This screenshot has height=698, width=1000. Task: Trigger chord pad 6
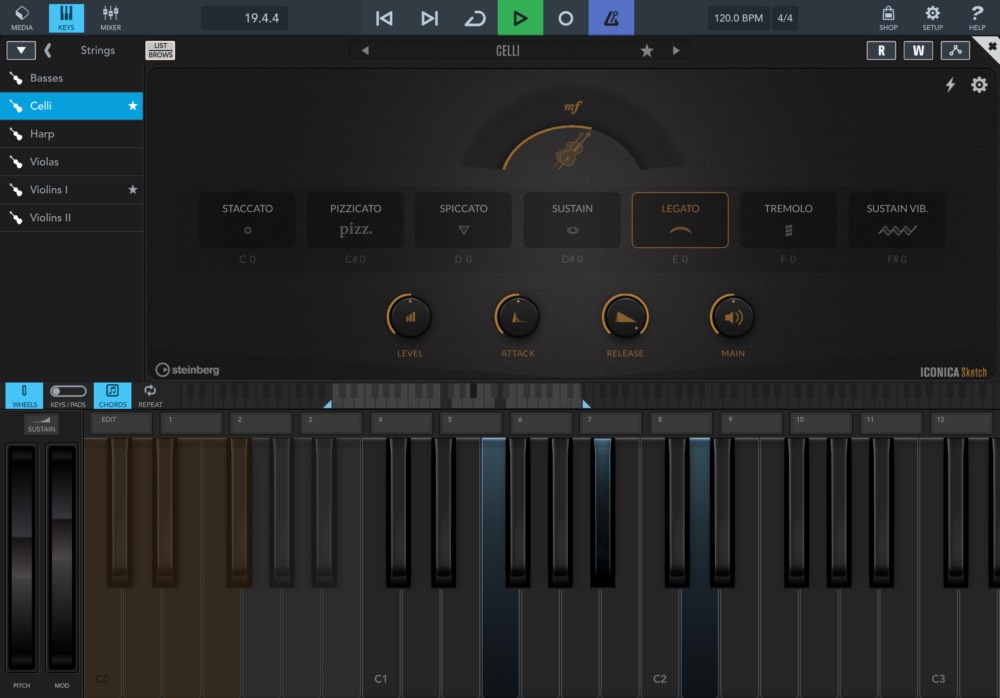coord(541,423)
